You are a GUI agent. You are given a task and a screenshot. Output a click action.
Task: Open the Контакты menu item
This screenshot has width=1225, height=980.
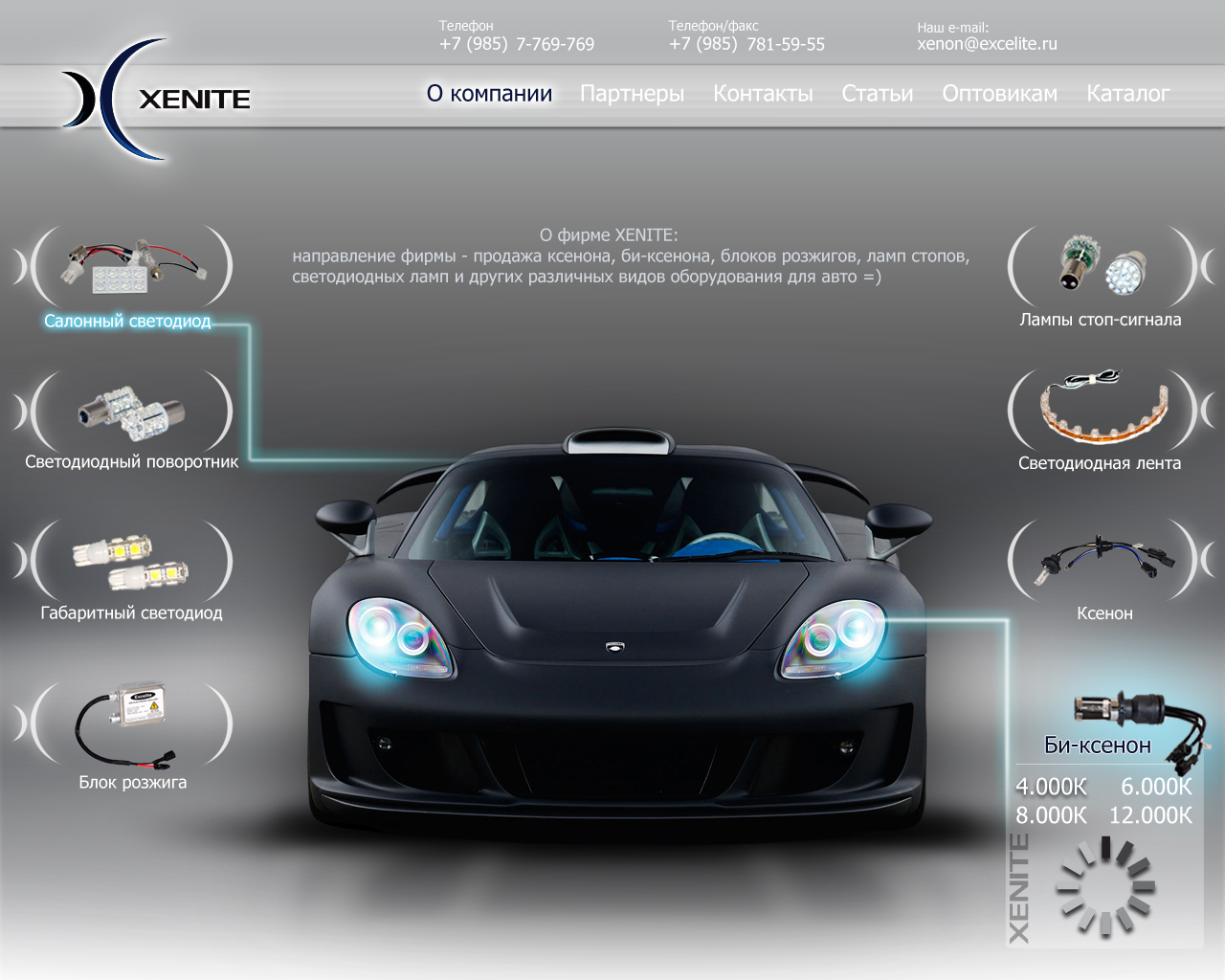tap(763, 94)
